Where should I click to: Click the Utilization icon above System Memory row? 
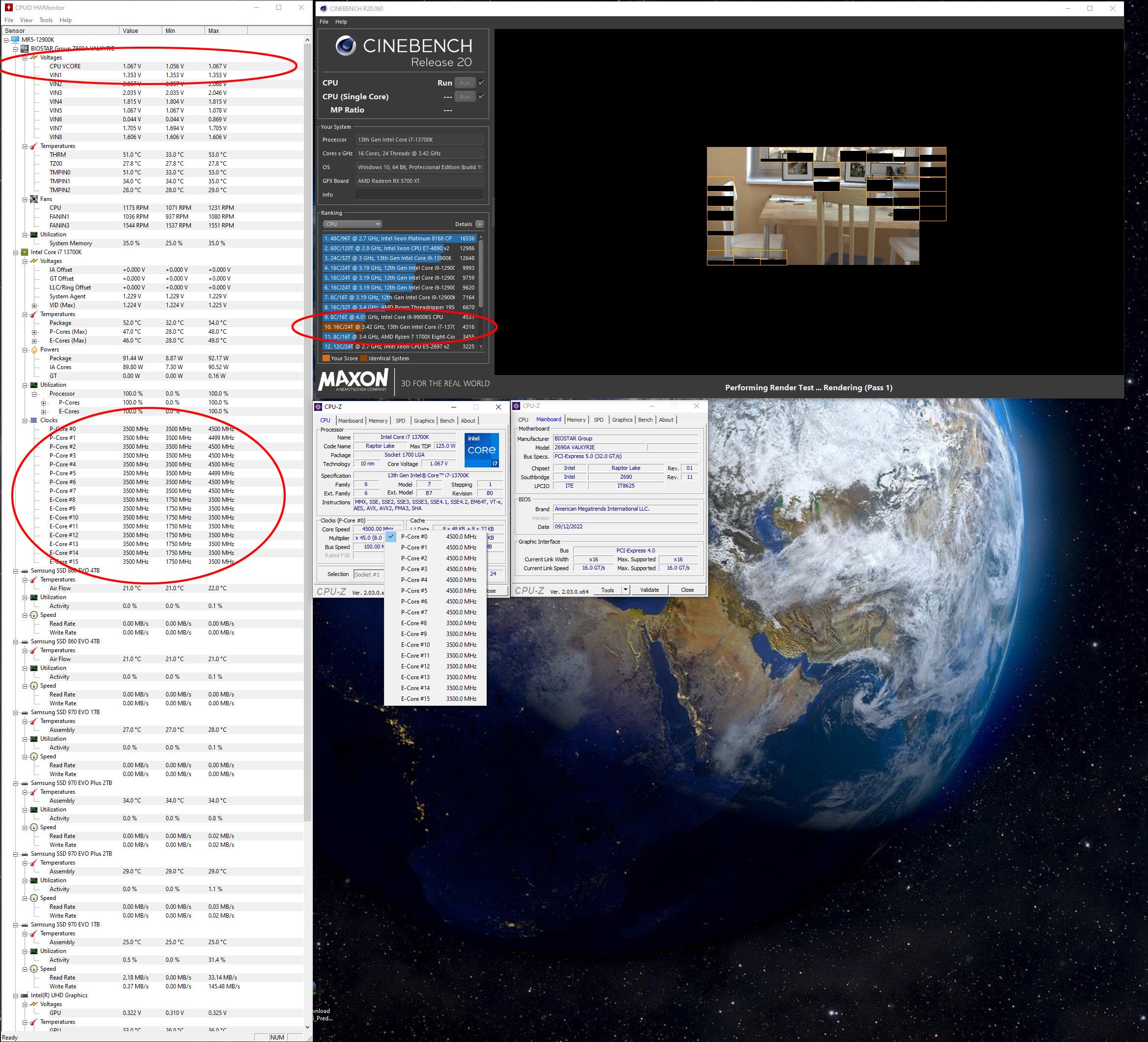33,234
